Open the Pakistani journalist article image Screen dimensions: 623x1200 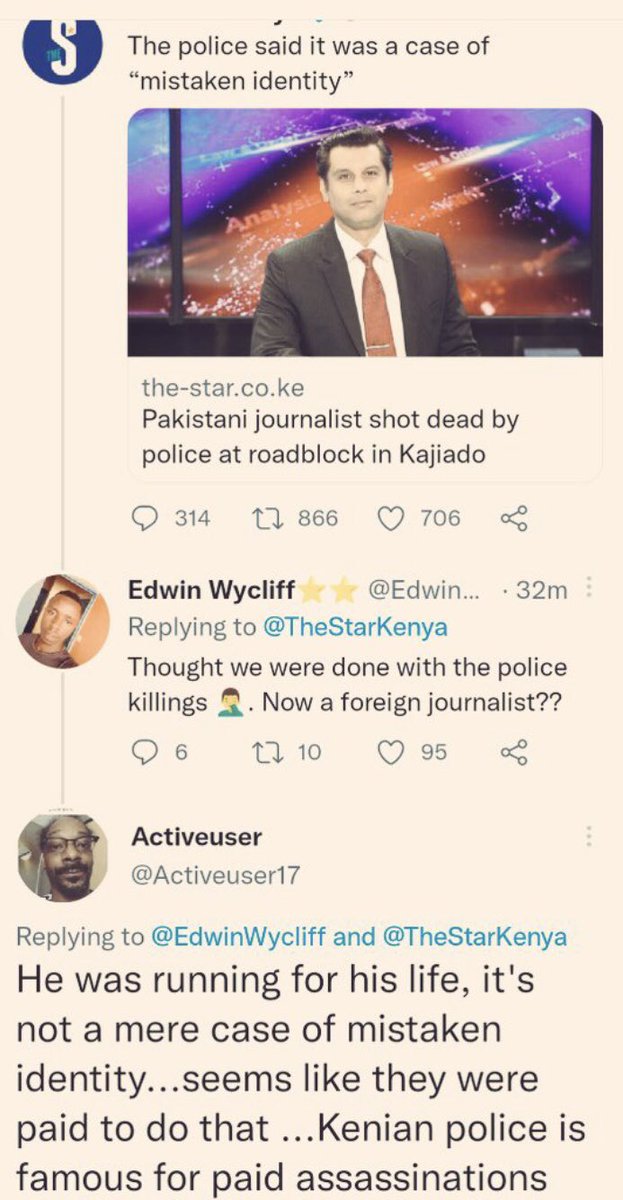pyautogui.click(x=365, y=233)
